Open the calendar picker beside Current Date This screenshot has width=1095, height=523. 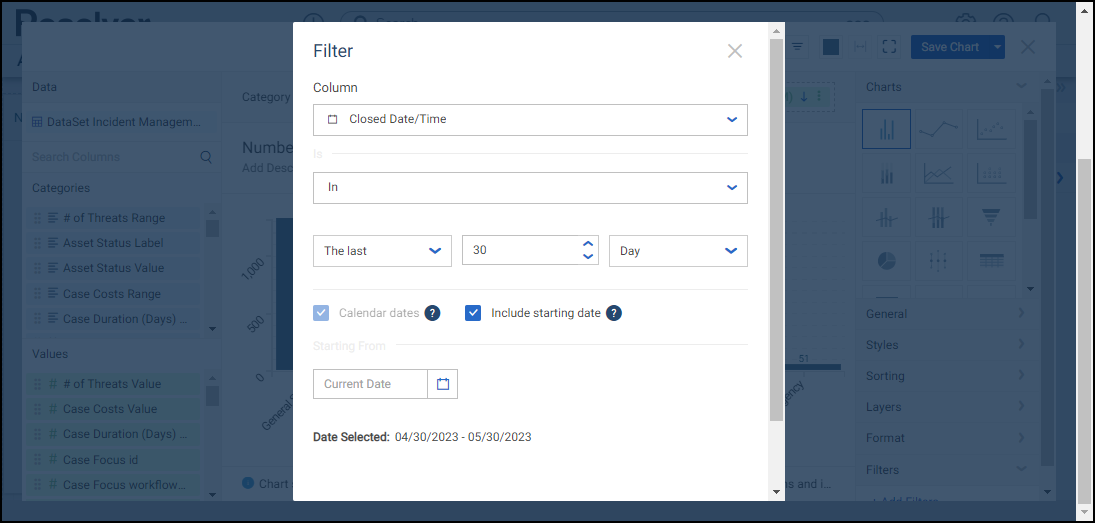[x=443, y=384]
